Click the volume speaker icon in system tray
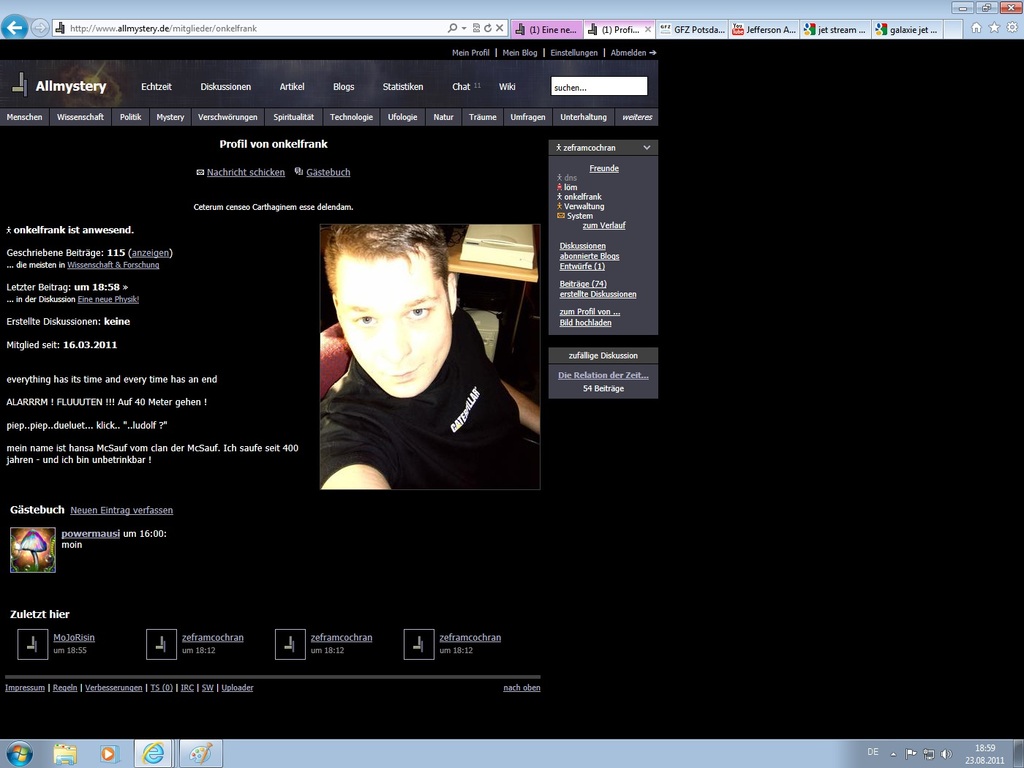 pyautogui.click(x=946, y=754)
